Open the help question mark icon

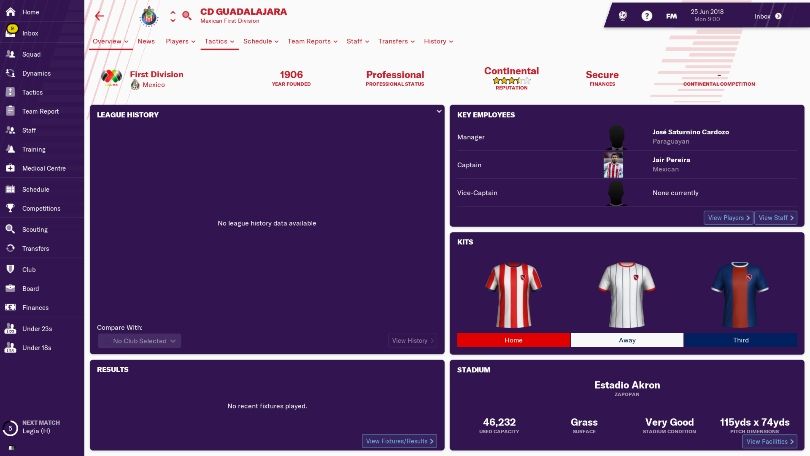click(646, 16)
